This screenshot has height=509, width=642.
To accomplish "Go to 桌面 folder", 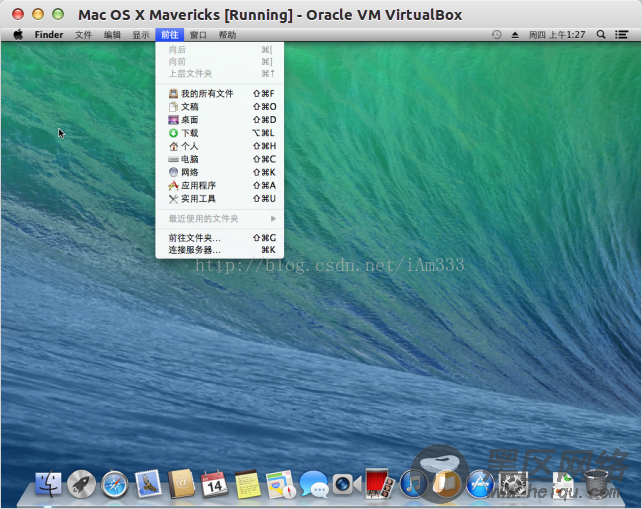I will (x=220, y=120).
